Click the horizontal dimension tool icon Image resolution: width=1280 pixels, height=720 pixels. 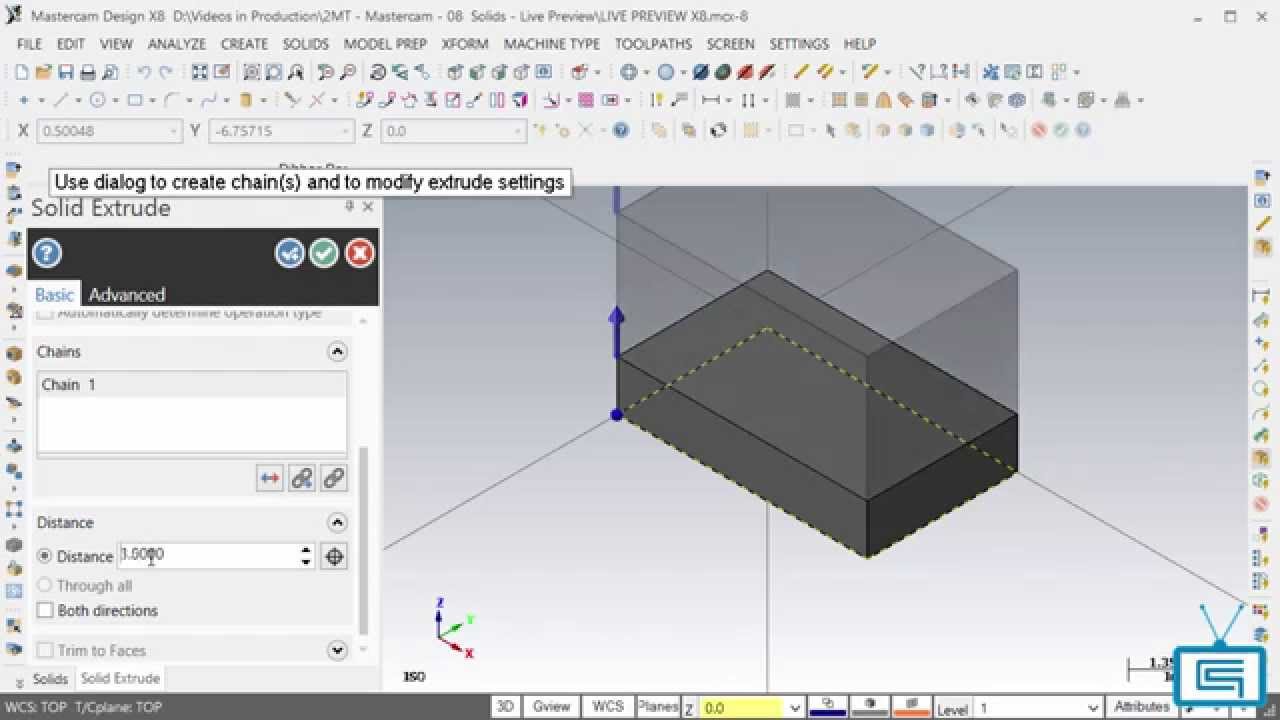(711, 100)
